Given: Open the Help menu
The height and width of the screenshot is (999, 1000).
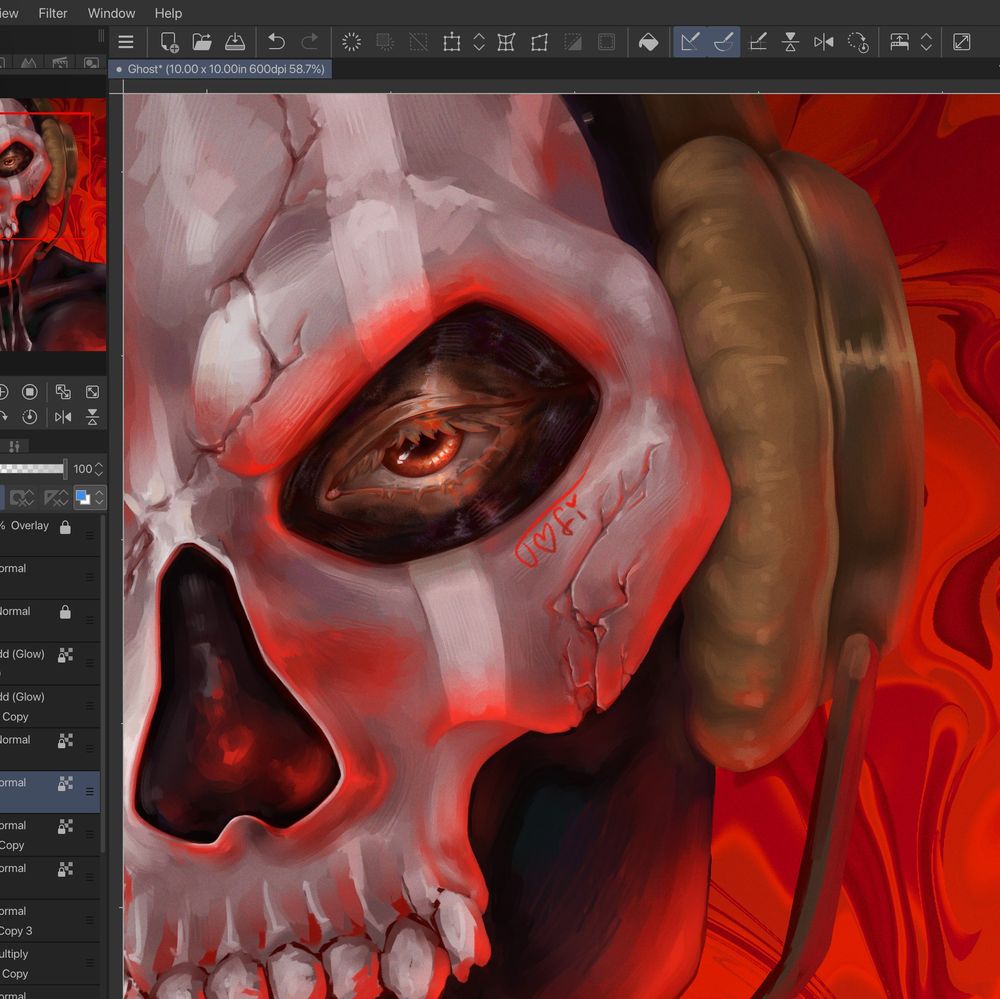Looking at the screenshot, I should pos(168,13).
